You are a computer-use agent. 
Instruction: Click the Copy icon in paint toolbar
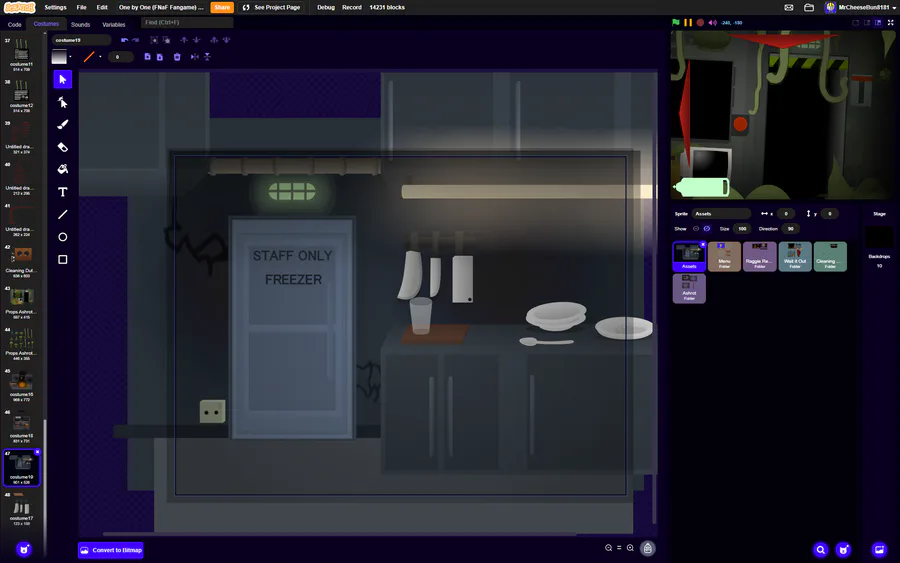(148, 57)
